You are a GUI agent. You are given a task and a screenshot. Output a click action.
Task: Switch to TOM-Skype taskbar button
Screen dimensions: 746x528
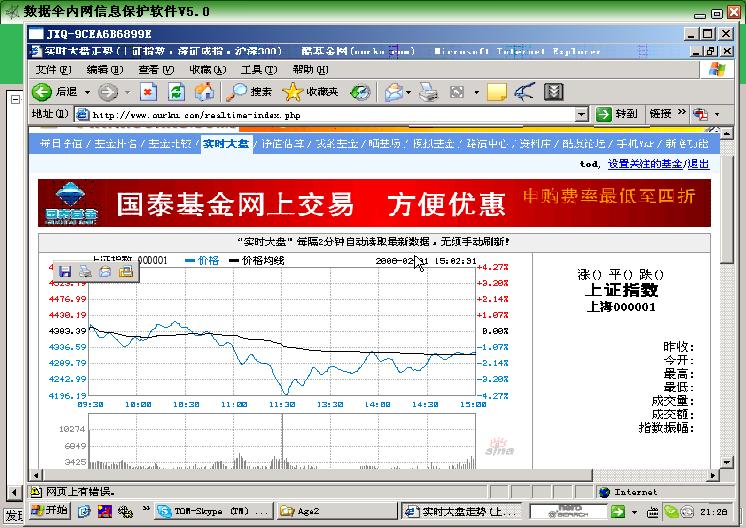[215, 511]
